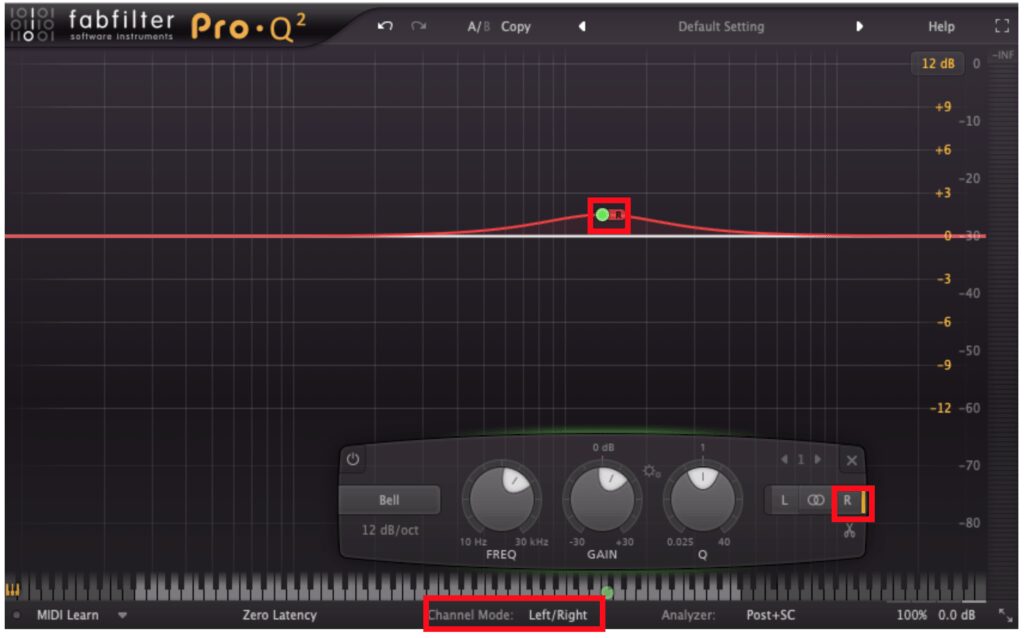The image size is (1024, 638).
Task: Click the resize interface arrows icon
Action: pos(1005,615)
